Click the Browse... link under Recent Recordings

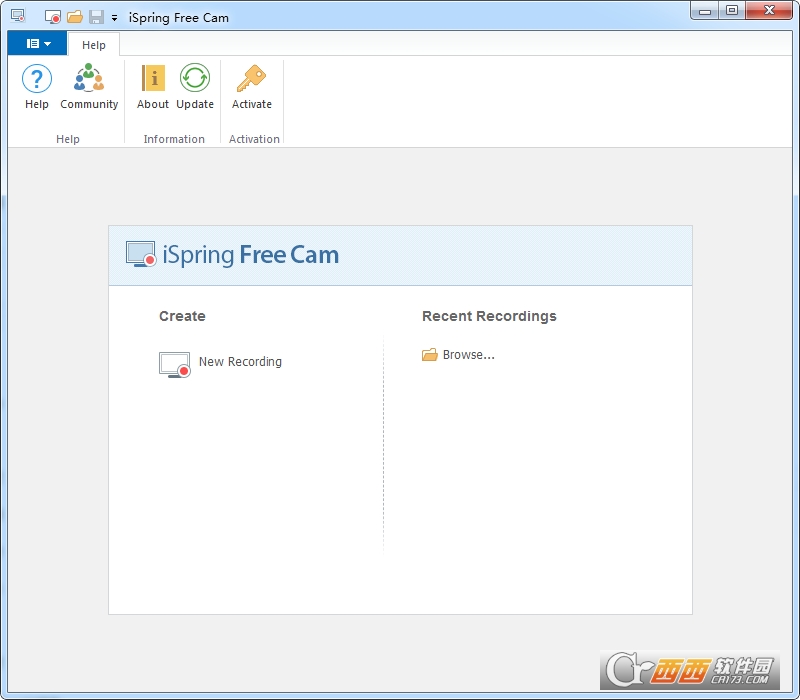pyautogui.click(x=468, y=355)
